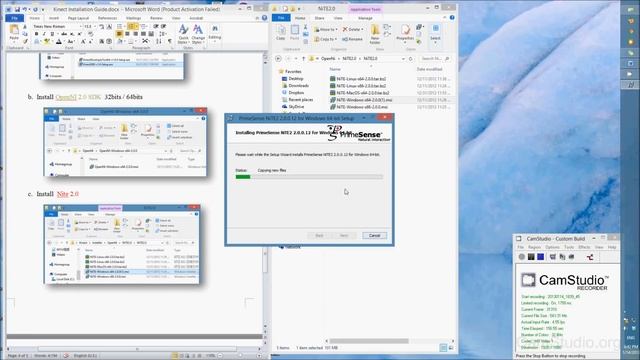Toggle Underline formatting in Word
The image size is (640, 360).
[x=52, y=34]
